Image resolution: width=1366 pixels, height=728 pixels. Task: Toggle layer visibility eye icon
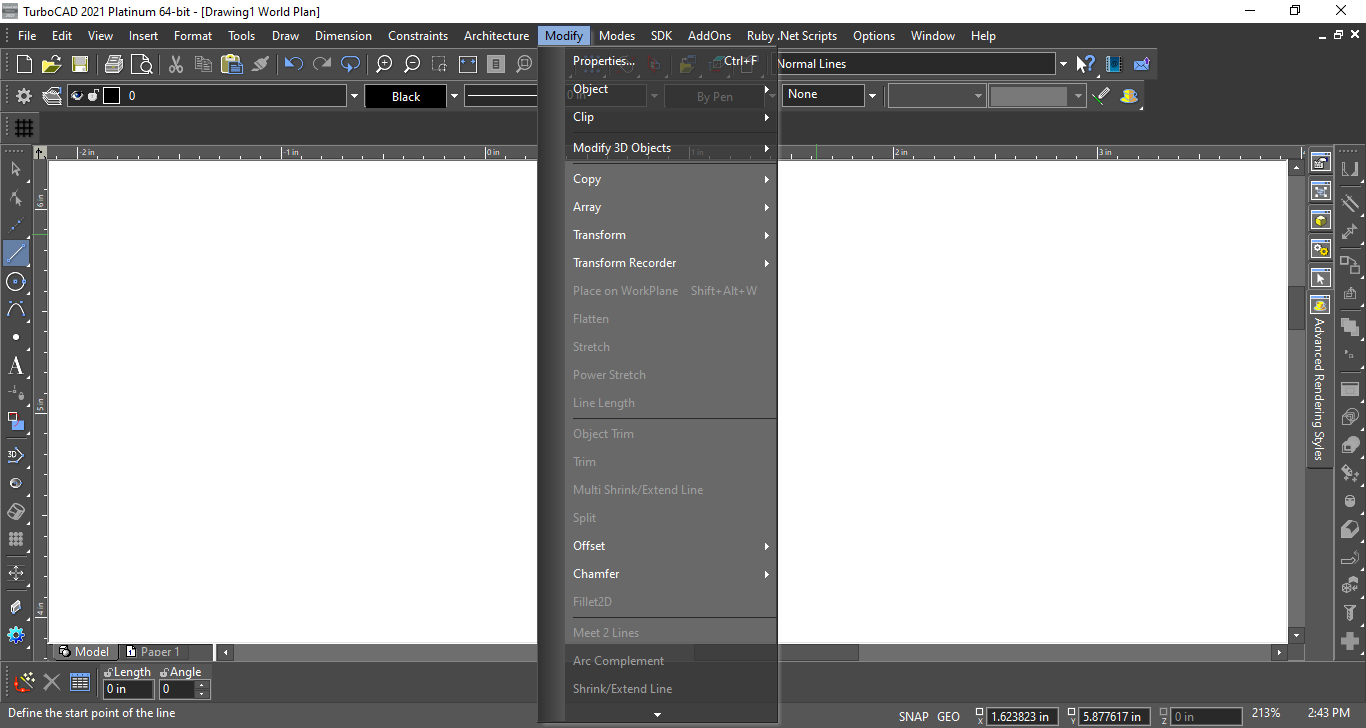(77, 96)
